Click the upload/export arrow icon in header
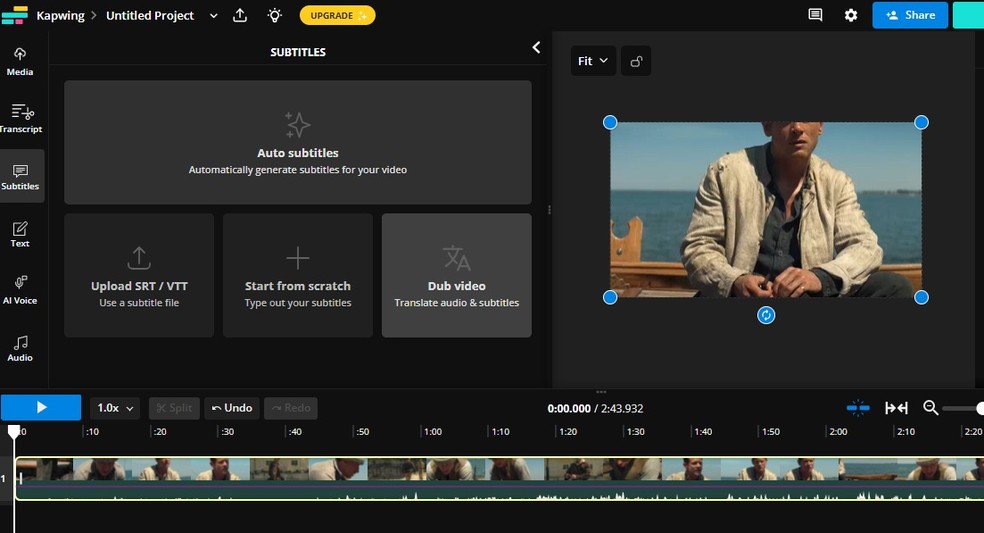The height and width of the screenshot is (533, 984). [240, 15]
